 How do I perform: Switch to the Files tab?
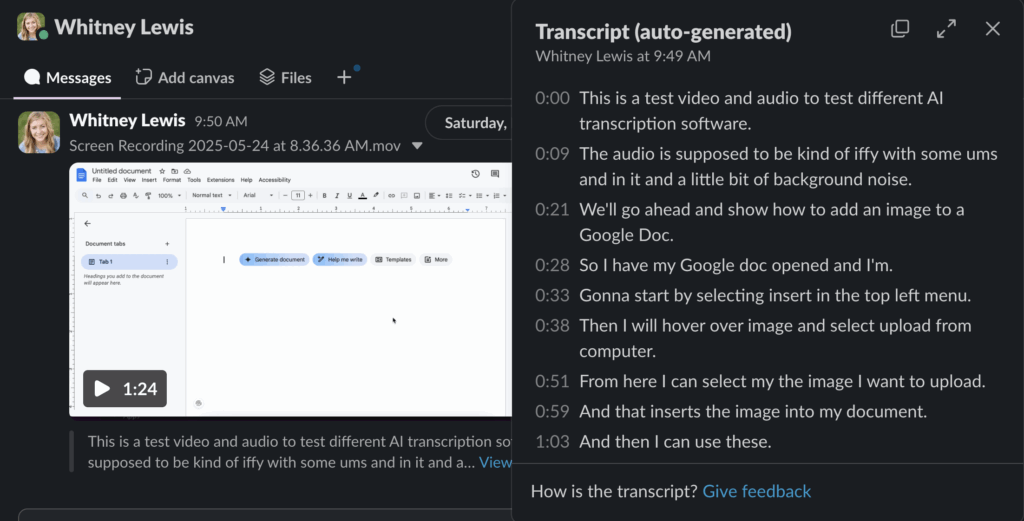[285, 78]
